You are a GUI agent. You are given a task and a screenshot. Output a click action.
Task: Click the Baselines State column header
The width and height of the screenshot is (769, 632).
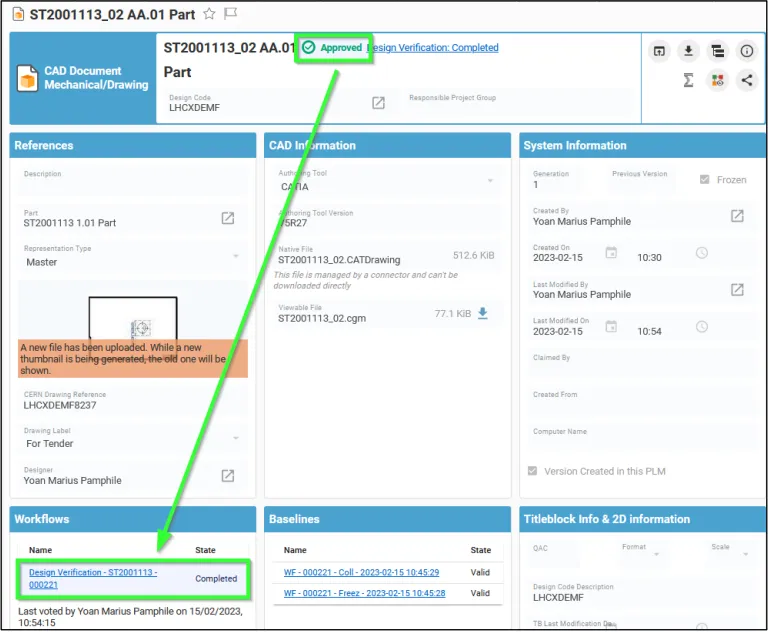tap(480, 550)
